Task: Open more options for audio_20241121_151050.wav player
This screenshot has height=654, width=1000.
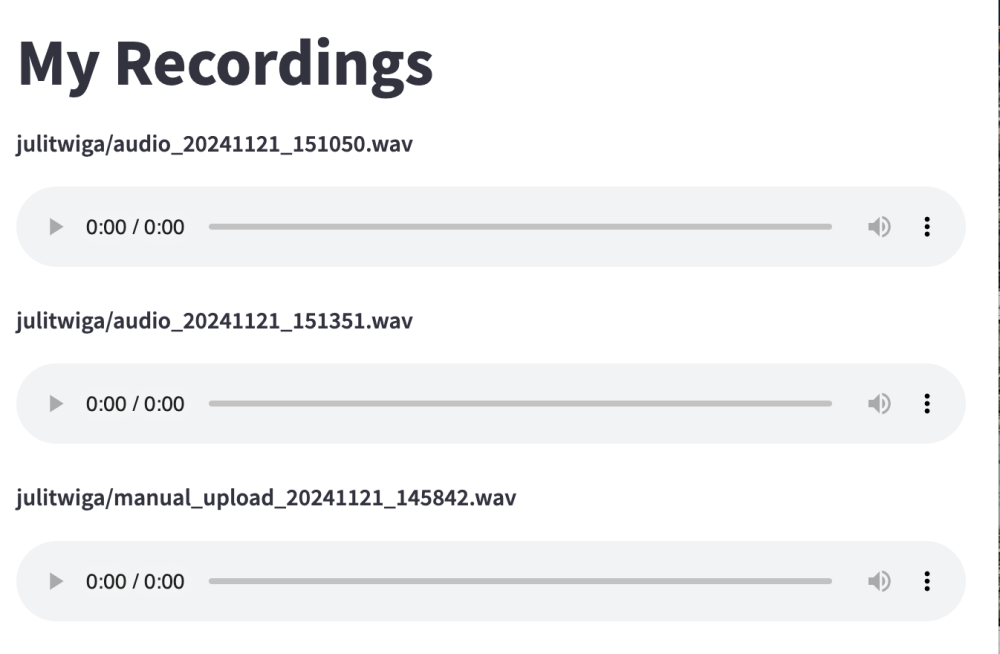Action: point(927,227)
